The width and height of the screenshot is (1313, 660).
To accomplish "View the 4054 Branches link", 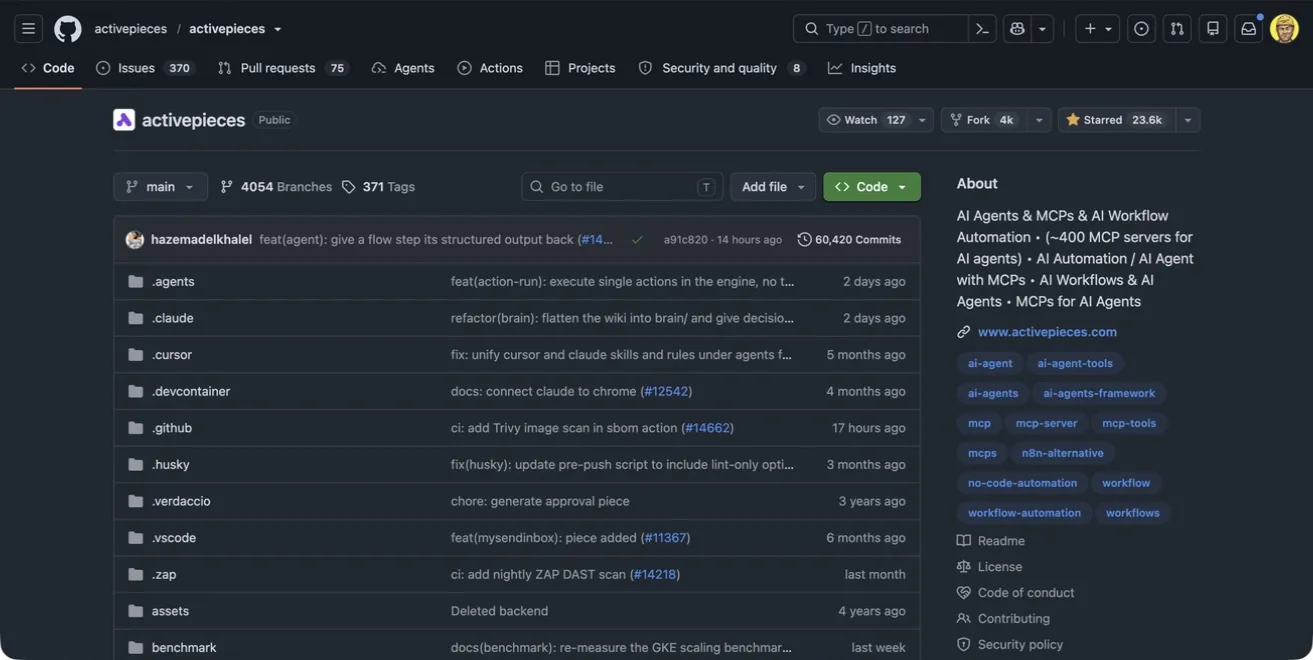I will tap(276, 187).
